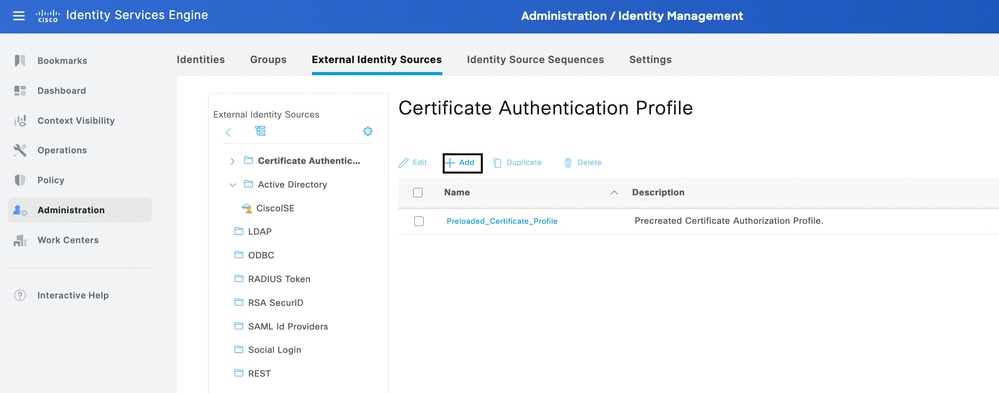Sort by Name column arrow
This screenshot has height=393, width=999.
(x=614, y=192)
